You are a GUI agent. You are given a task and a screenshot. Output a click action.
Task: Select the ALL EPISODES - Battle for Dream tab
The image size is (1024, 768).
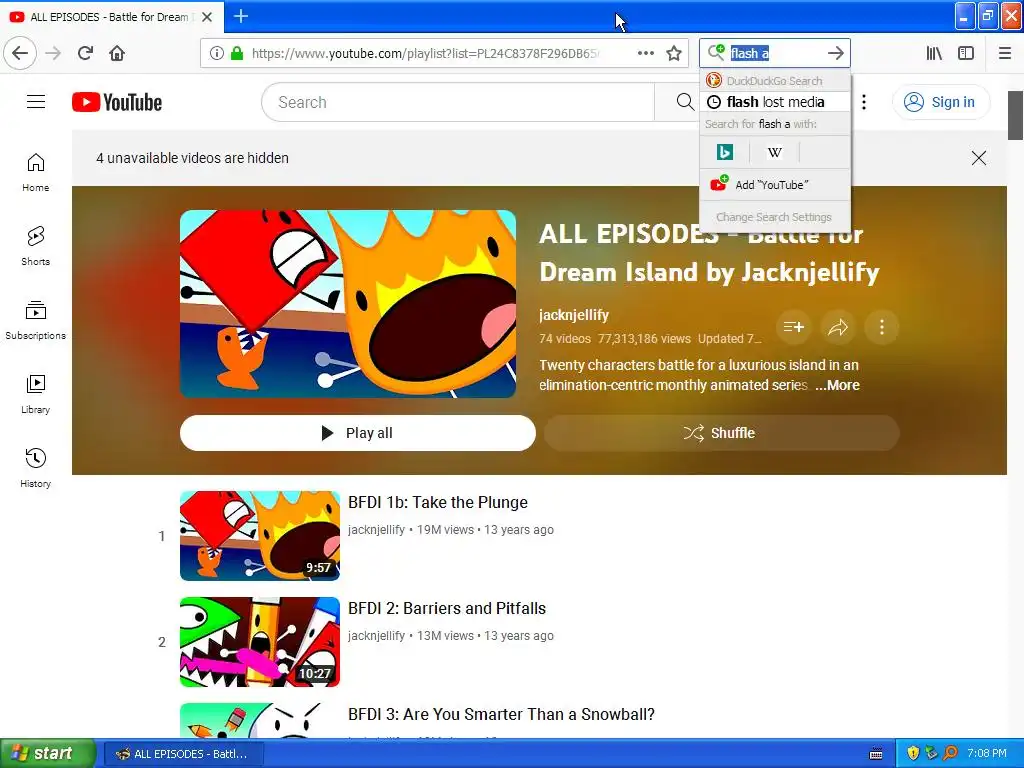point(111,17)
